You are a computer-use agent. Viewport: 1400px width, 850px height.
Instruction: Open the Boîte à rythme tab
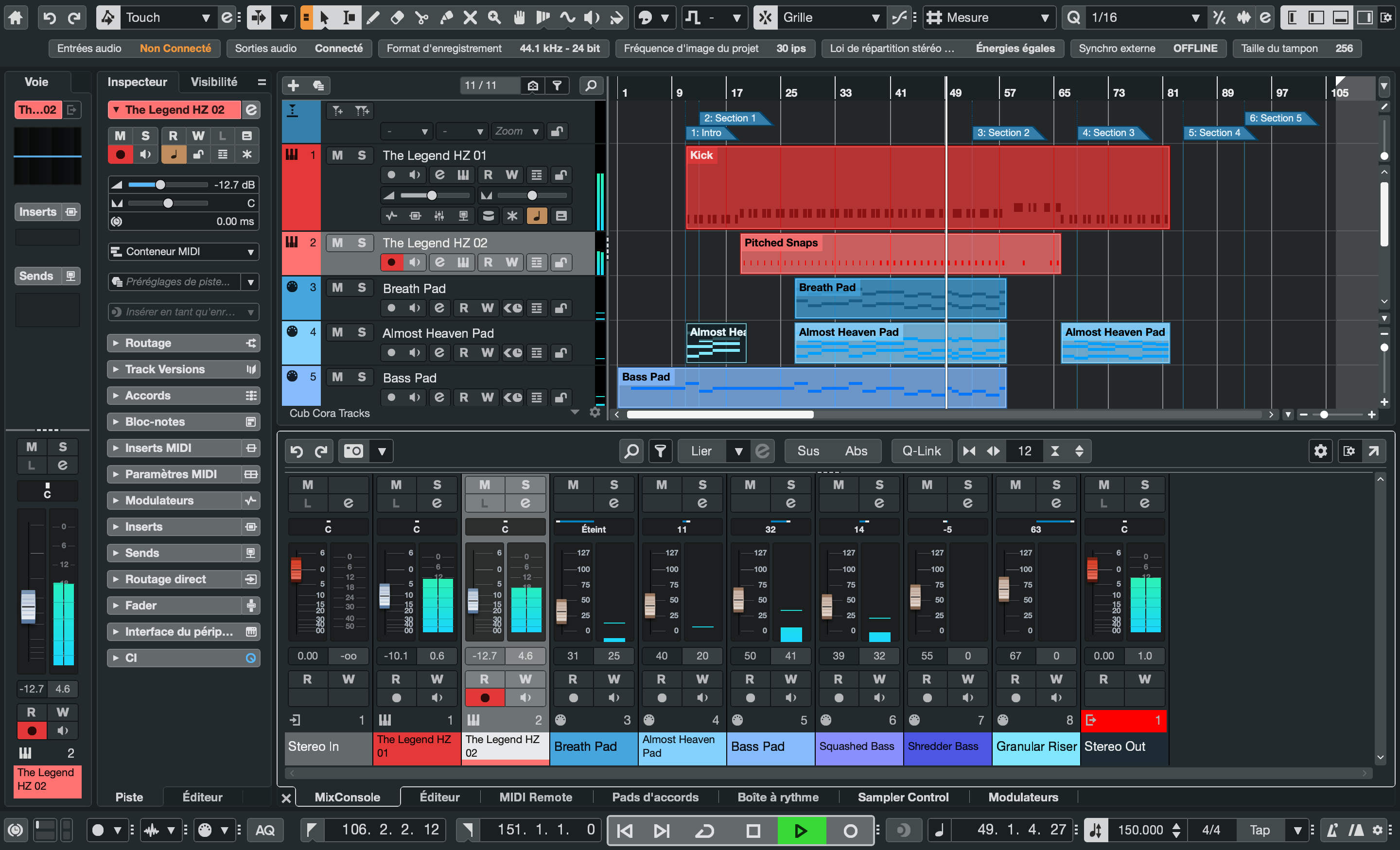(x=778, y=797)
